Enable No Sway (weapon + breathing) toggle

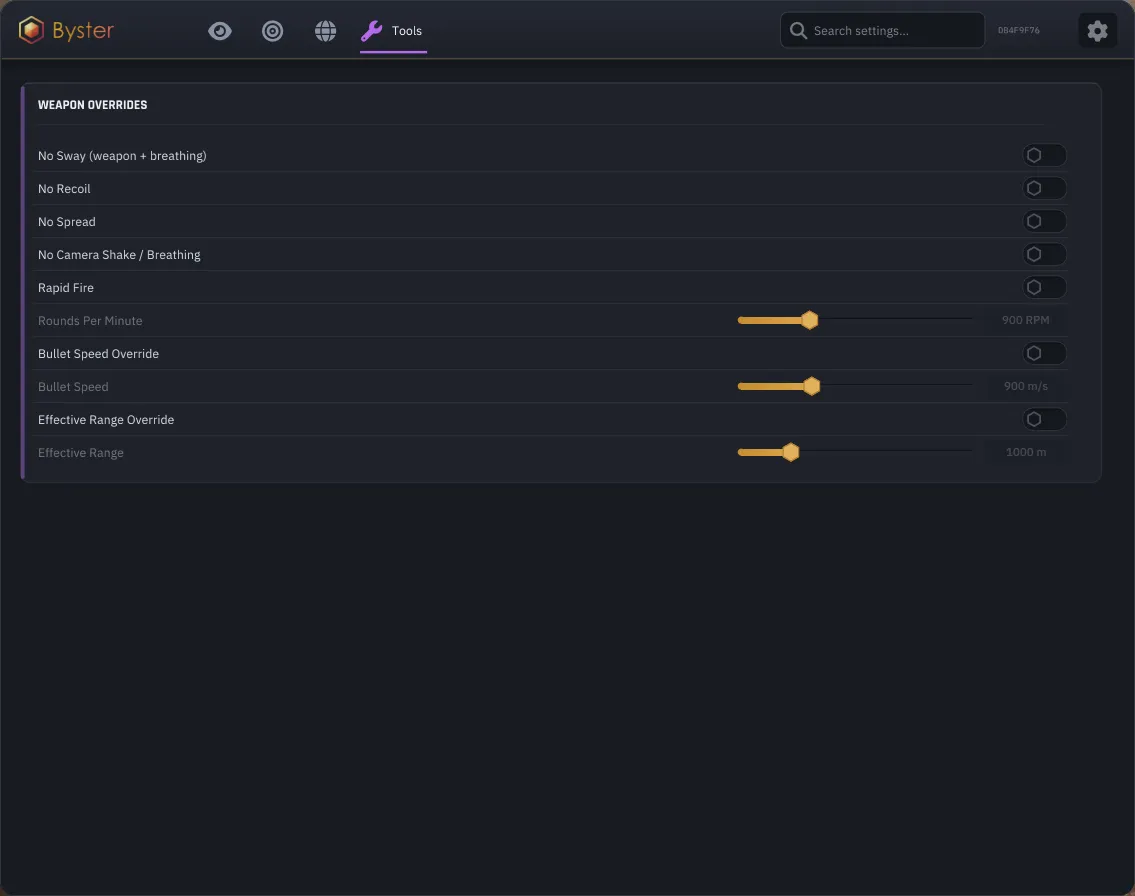point(1043,156)
